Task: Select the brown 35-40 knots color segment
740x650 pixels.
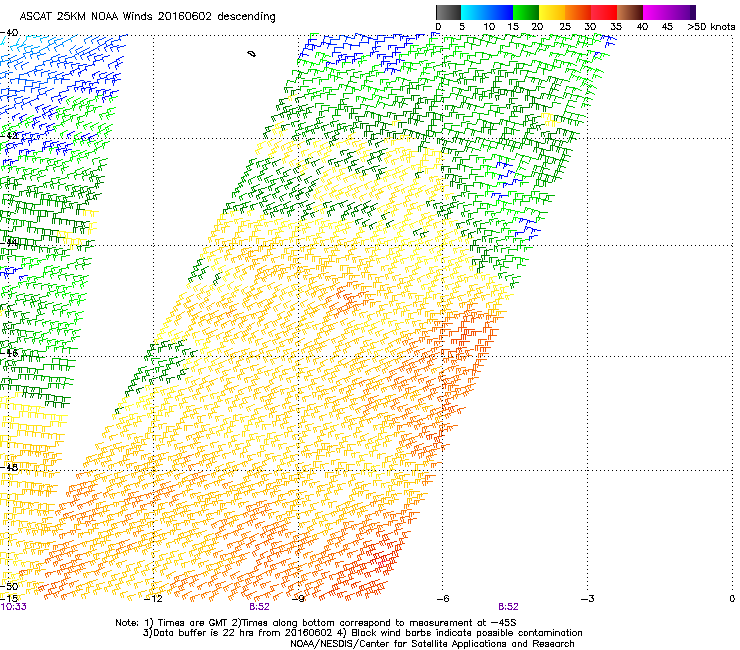Action: point(630,12)
